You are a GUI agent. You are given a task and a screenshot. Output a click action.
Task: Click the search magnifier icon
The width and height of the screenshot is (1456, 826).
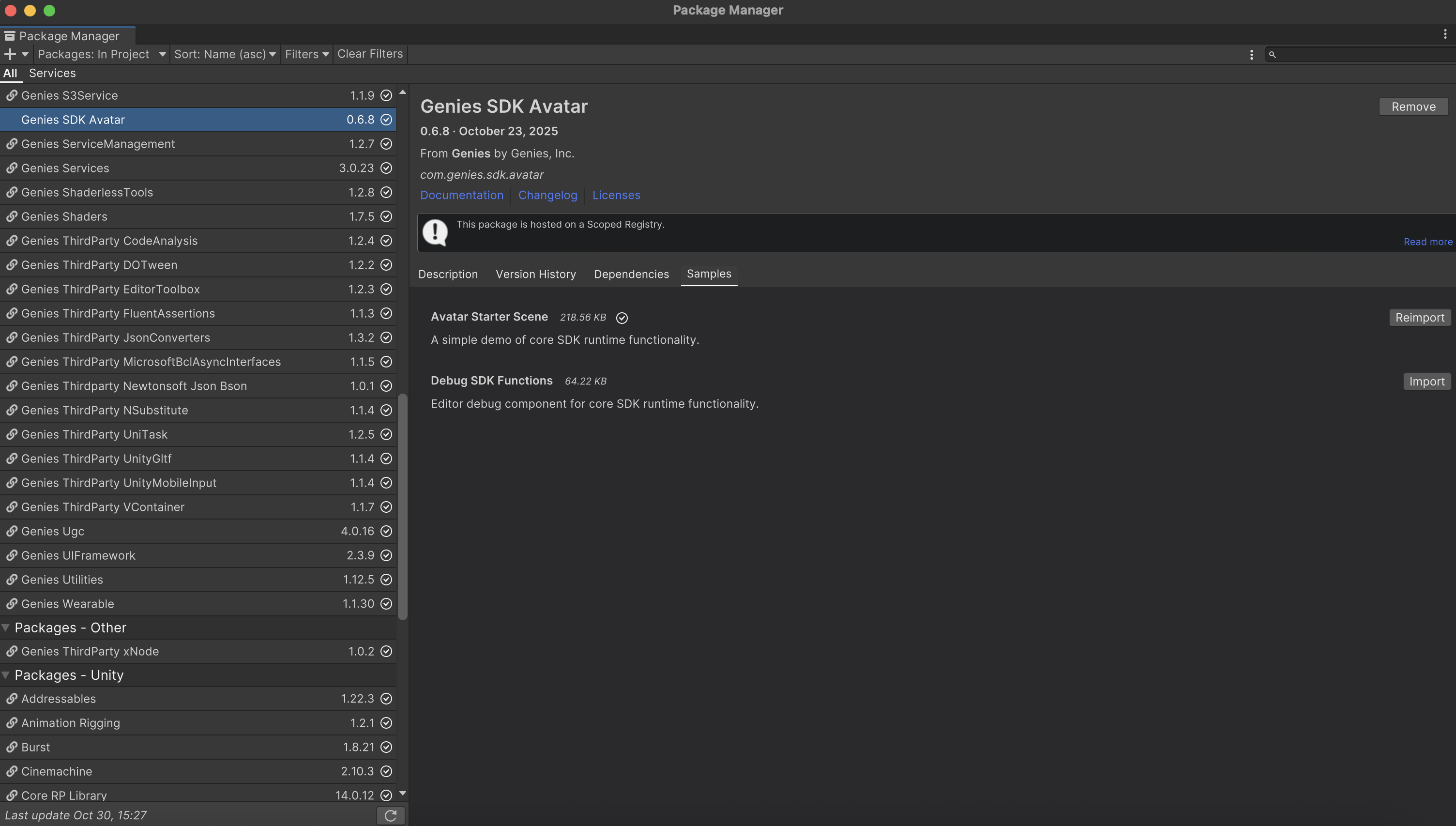pos(1272,54)
